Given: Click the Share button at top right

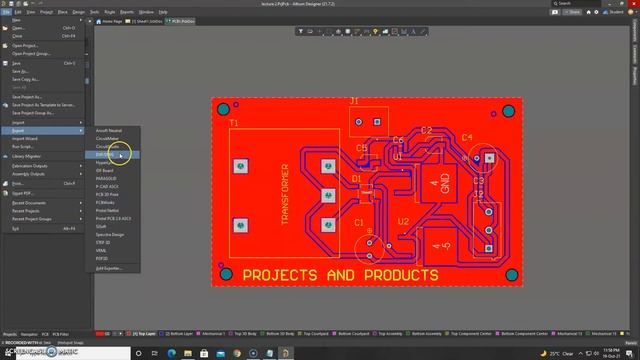Looking at the screenshot, I should 572,12.
